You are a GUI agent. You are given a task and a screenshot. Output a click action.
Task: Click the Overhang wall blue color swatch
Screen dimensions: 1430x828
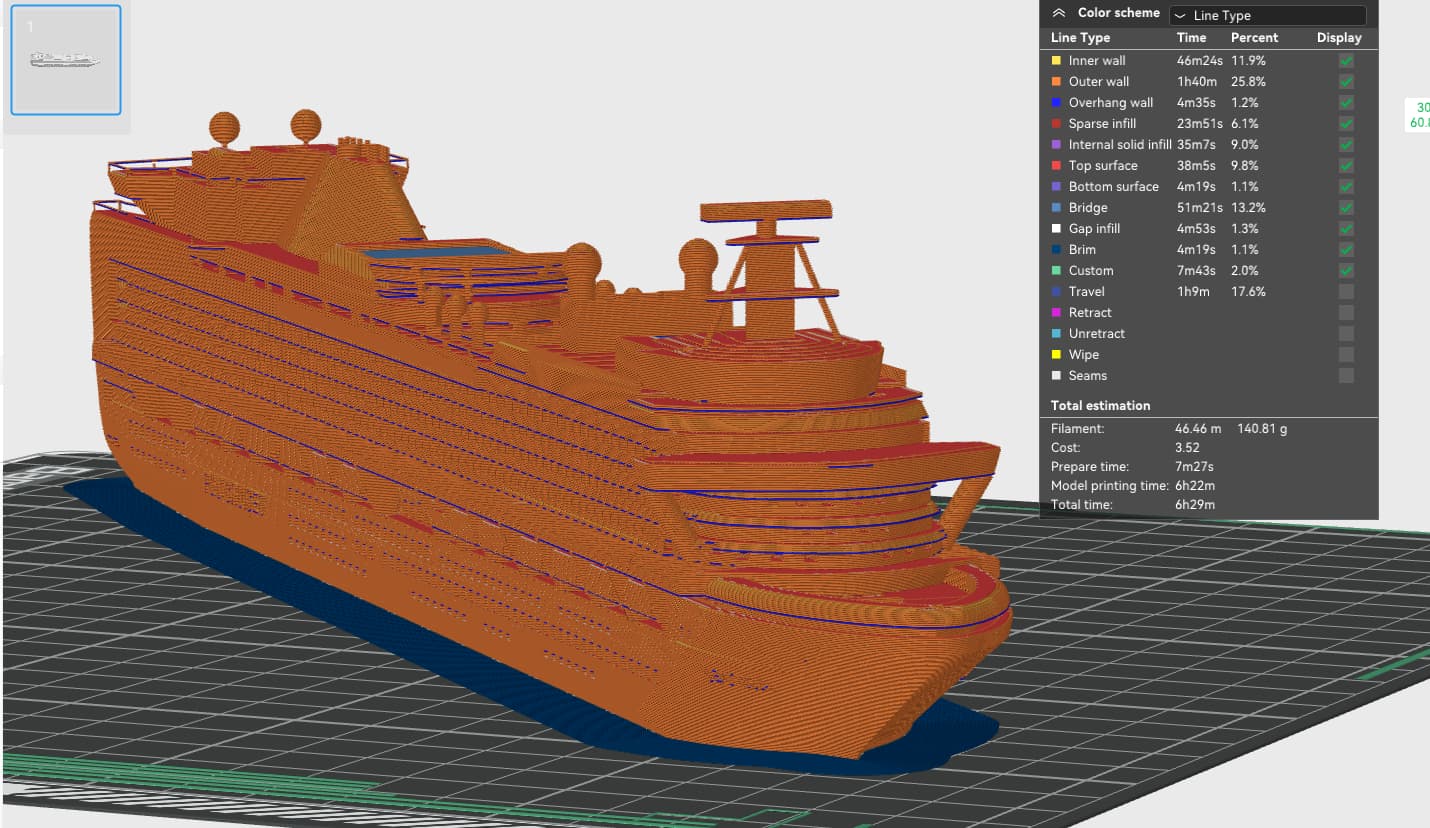[1056, 102]
